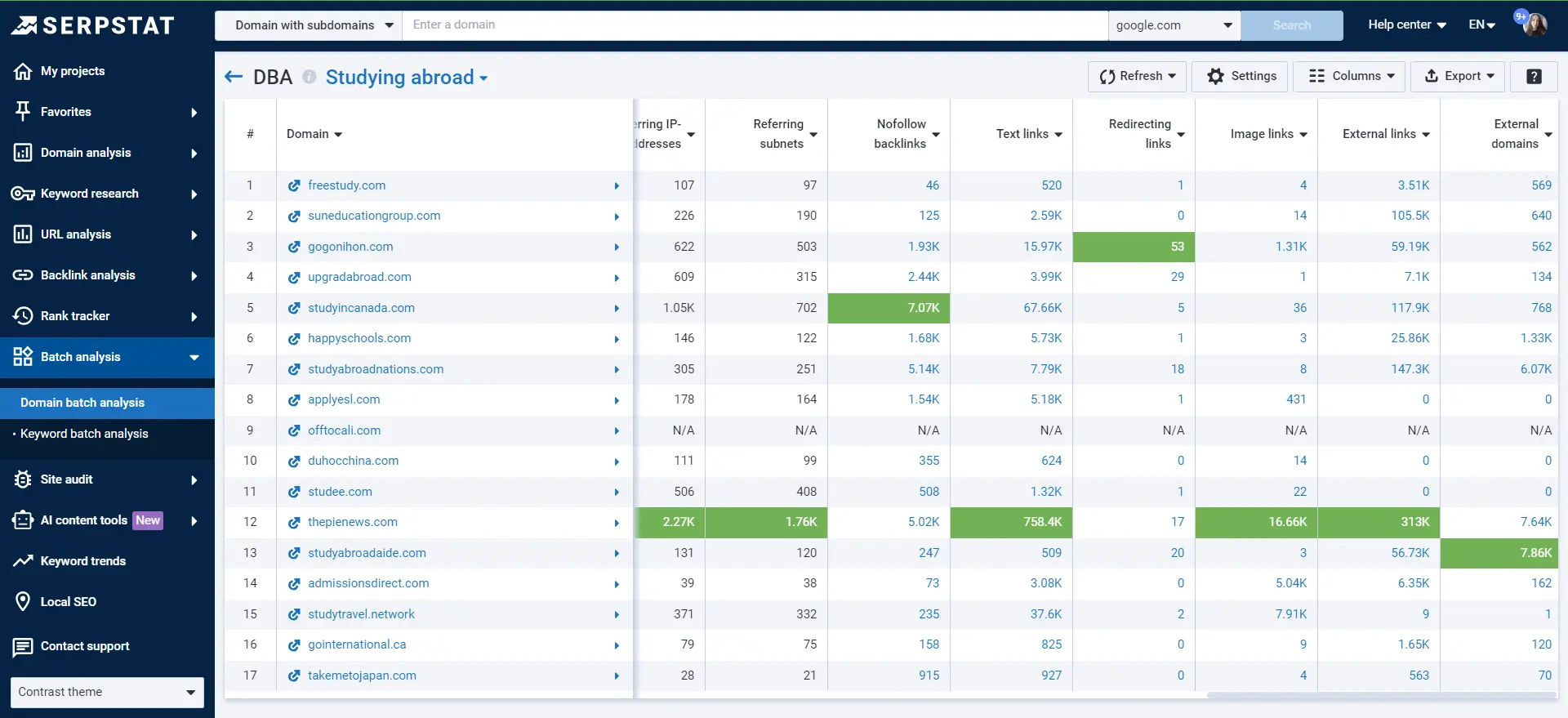This screenshot has width=1568, height=718.
Task: Open the EN language dropdown
Action: click(1481, 25)
